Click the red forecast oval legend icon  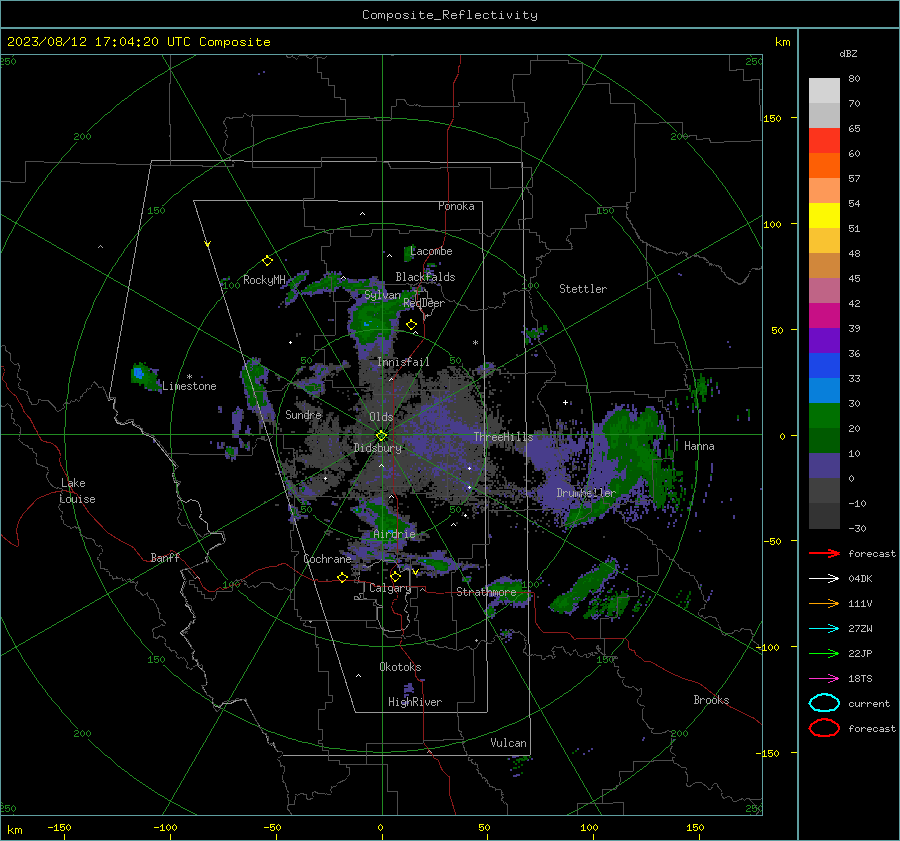824,728
